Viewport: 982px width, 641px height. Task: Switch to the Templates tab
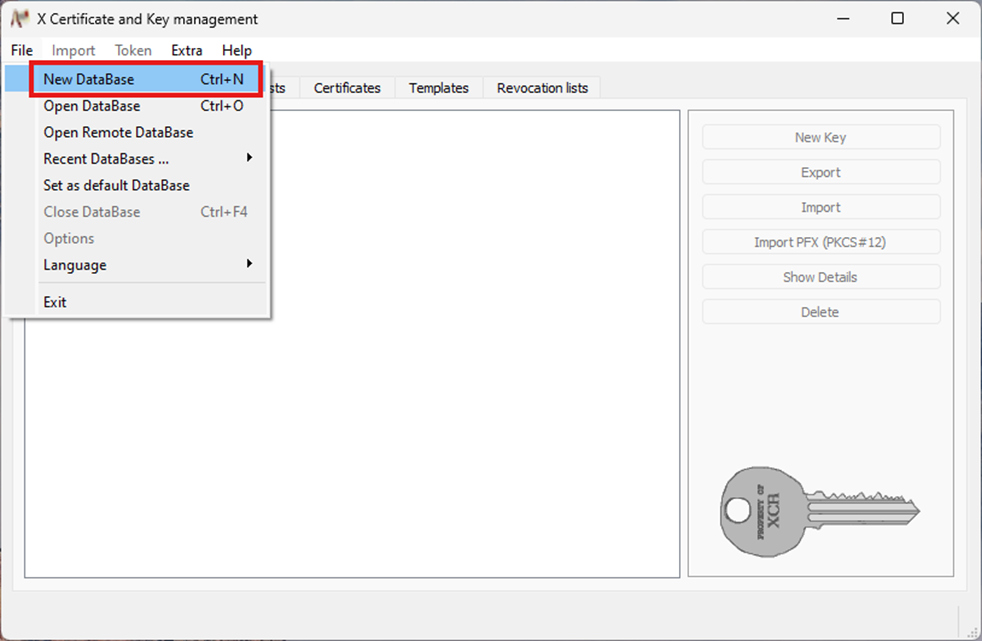[x=438, y=88]
